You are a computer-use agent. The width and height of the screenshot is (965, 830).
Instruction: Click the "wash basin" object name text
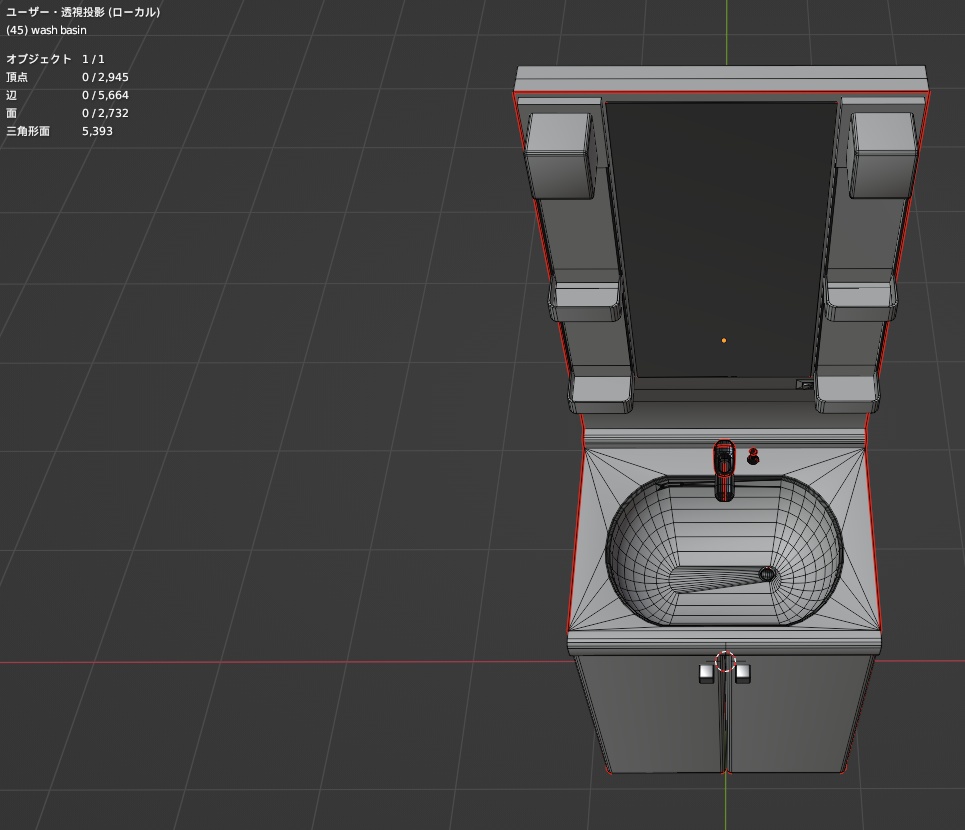59,30
